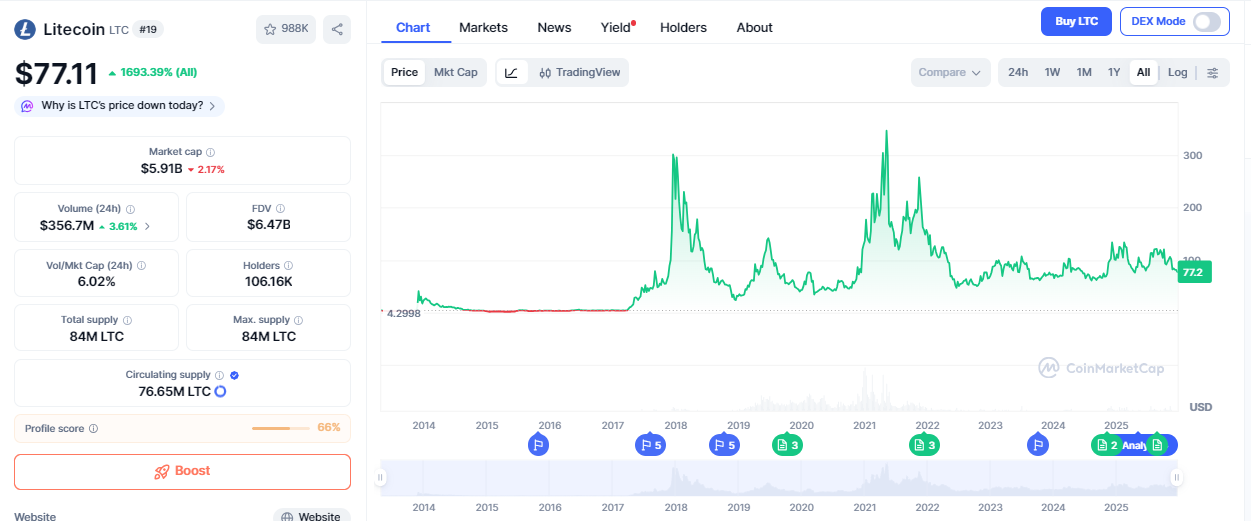
Task: Click the left handle of range slider
Action: (381, 478)
